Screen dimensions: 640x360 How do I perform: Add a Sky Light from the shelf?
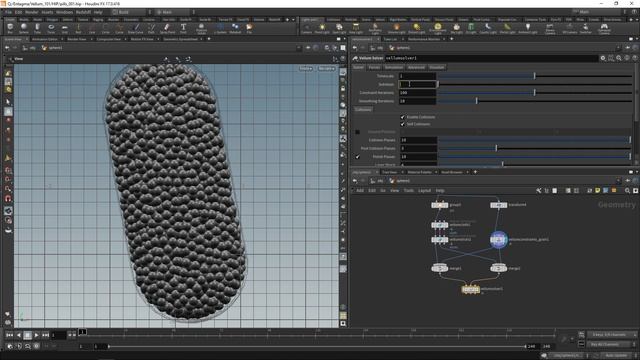pyautogui.click(x=456, y=28)
